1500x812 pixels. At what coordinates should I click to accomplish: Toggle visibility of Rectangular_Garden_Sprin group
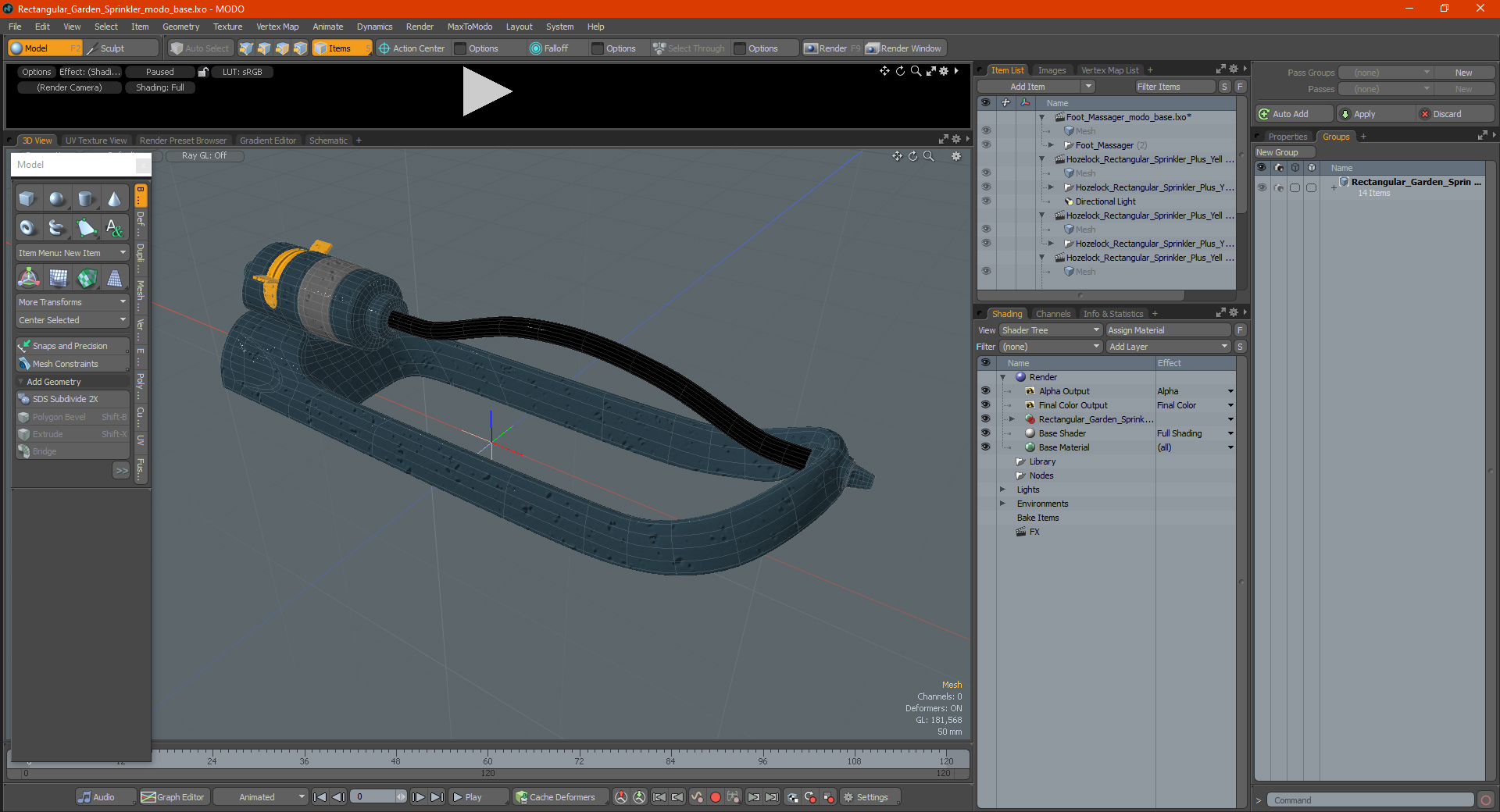(1262, 187)
